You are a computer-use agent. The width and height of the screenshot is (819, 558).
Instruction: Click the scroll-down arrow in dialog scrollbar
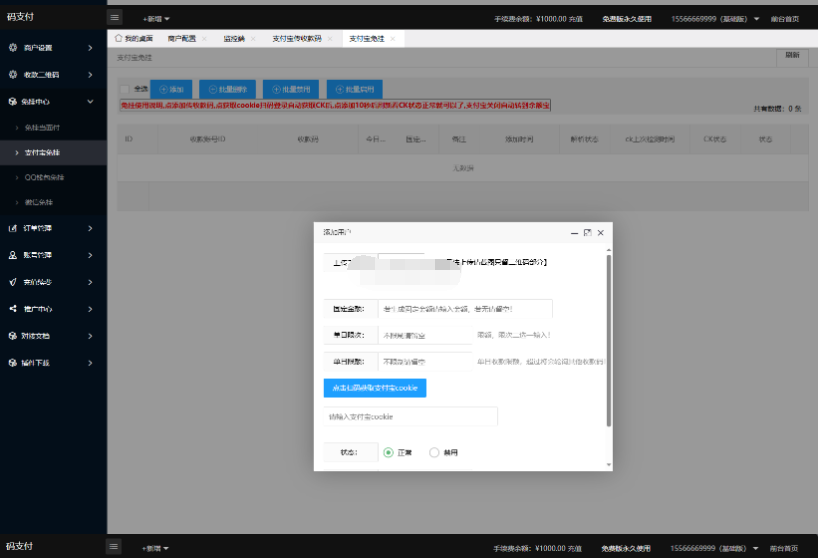point(609,464)
